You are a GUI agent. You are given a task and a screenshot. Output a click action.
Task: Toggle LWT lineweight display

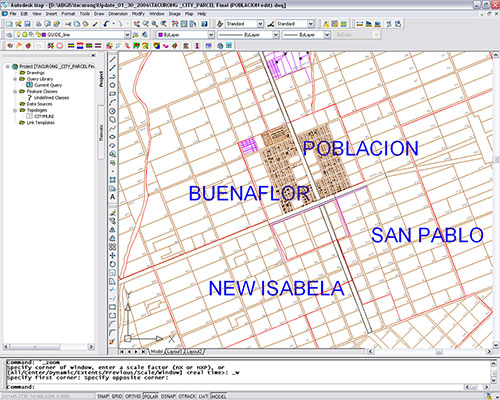203,396
